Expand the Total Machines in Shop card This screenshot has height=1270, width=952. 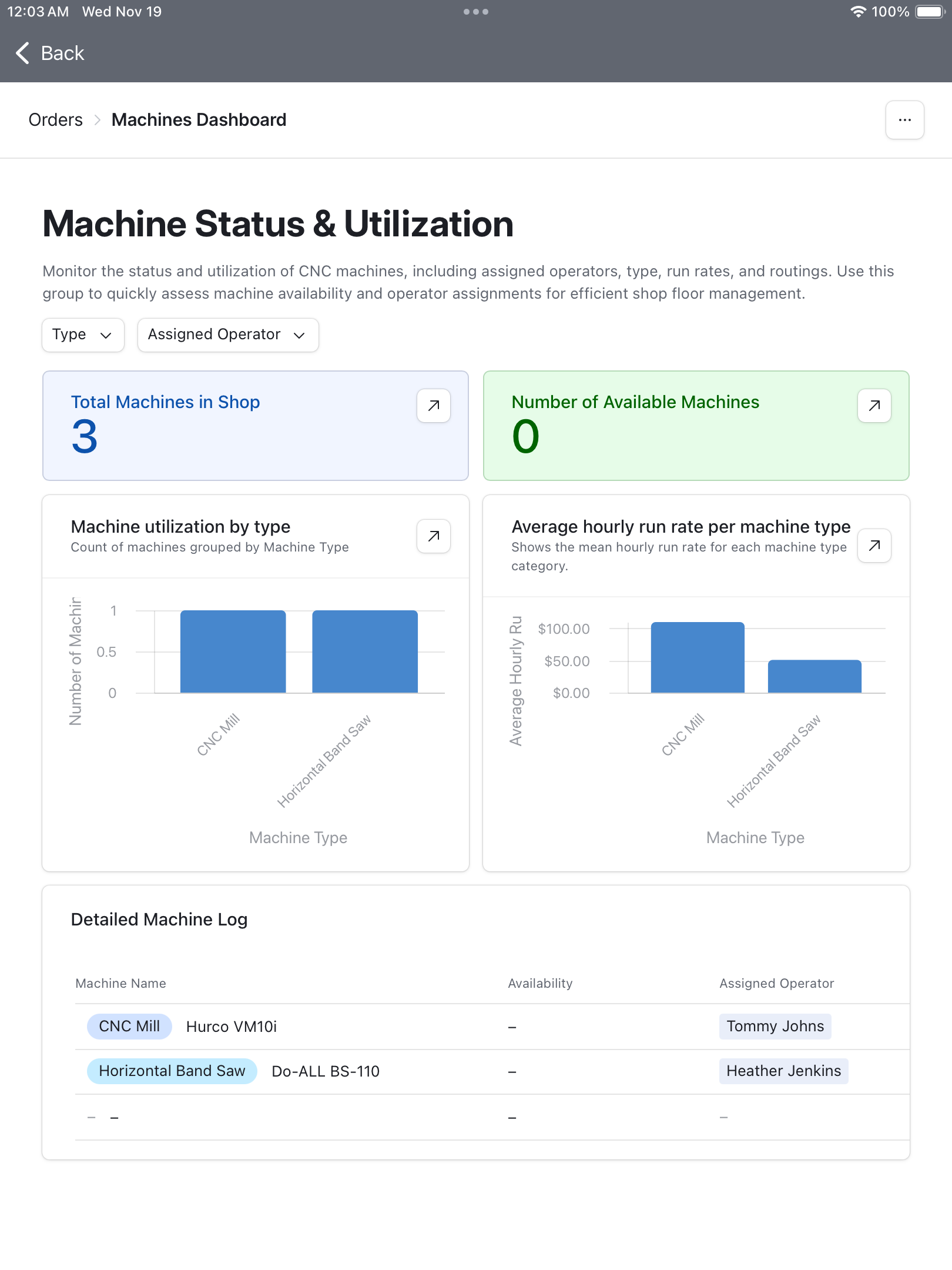(x=433, y=406)
